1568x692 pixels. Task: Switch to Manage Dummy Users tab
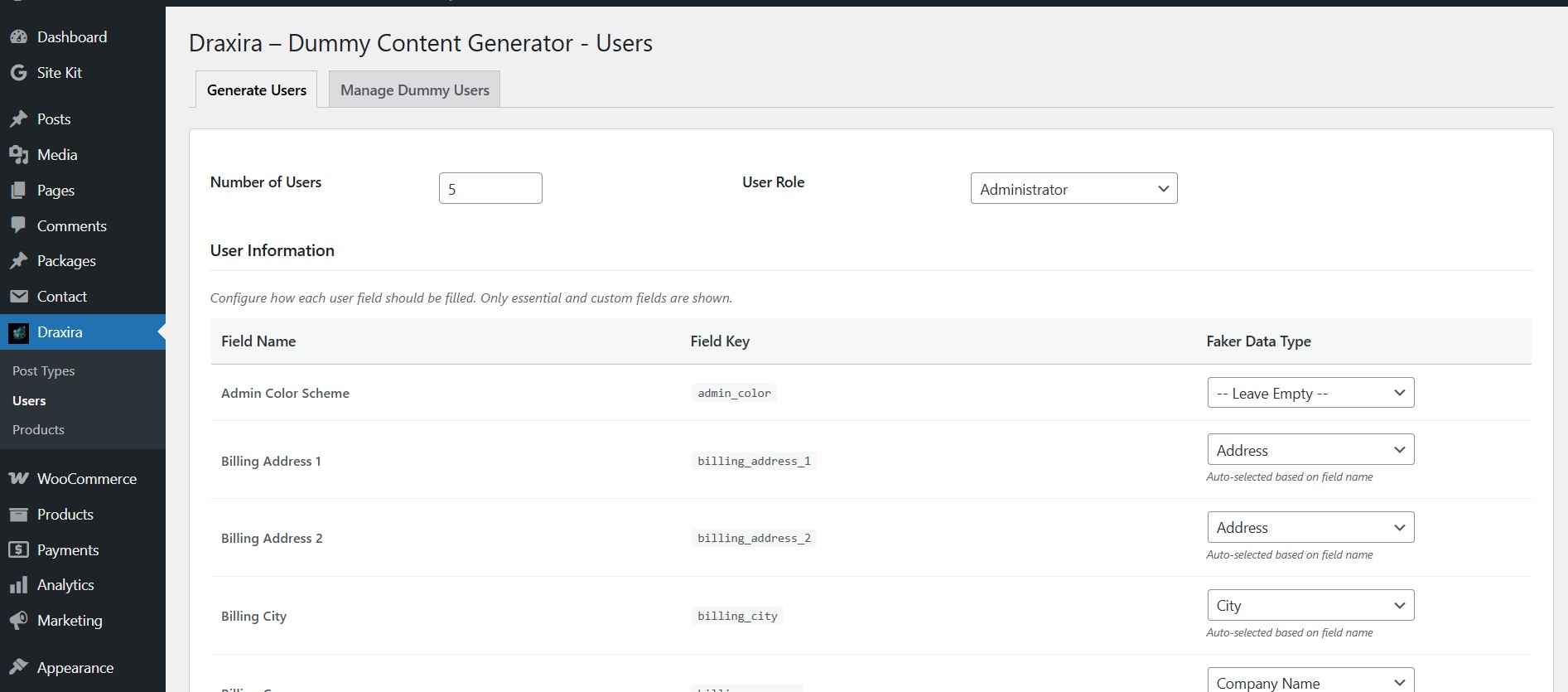[x=414, y=90]
